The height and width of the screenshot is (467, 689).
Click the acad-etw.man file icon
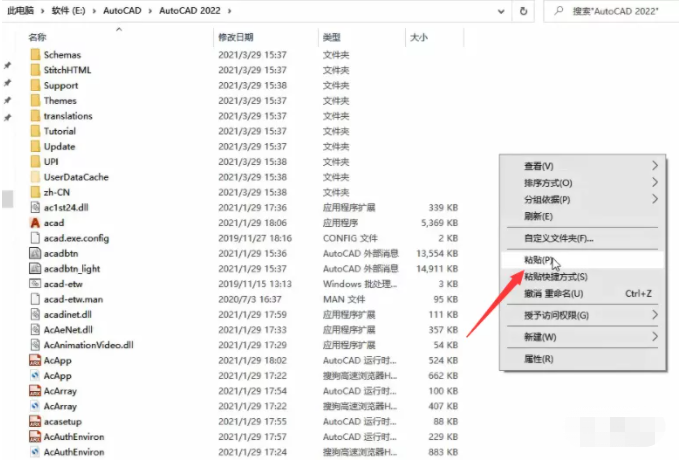pos(35,299)
